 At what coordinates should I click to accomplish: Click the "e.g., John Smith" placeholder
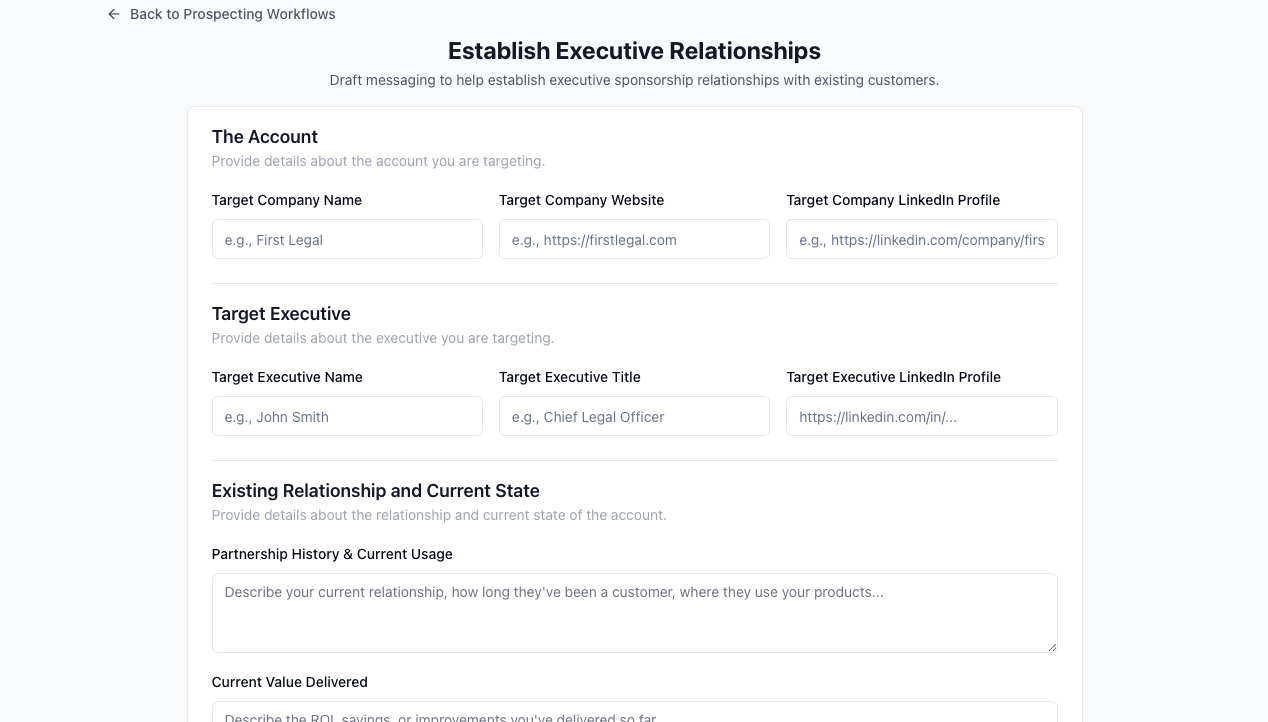pyautogui.click(x=276, y=417)
